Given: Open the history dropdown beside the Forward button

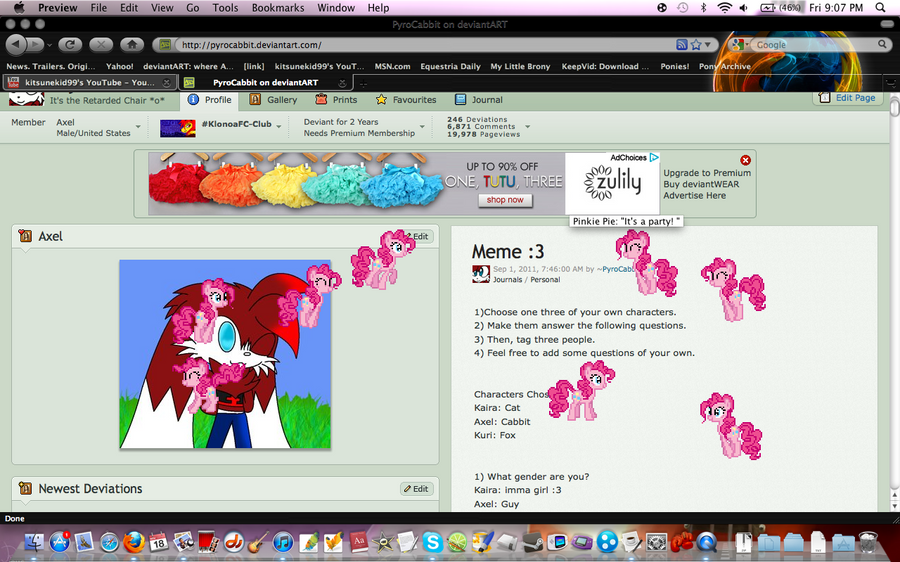Looking at the screenshot, I should pos(49,45).
